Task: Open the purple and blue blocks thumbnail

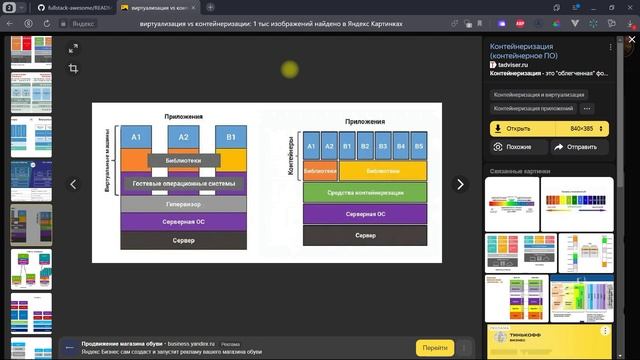Action: point(31,313)
